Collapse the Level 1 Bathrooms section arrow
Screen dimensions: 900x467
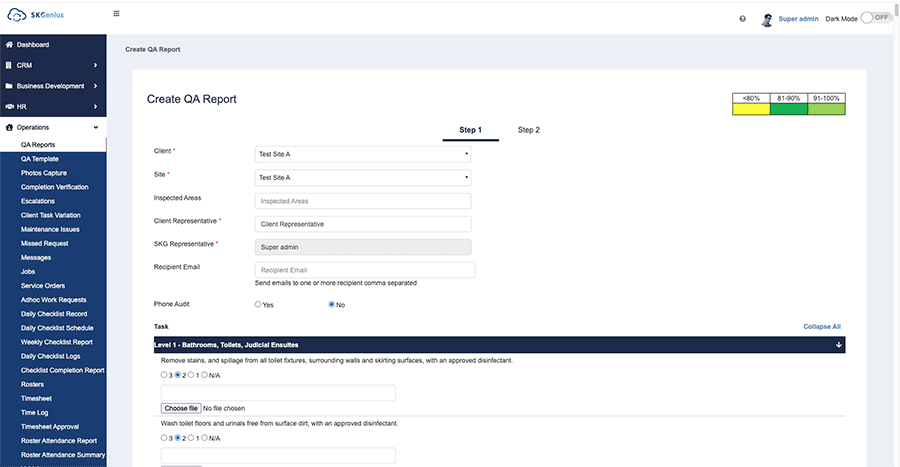pos(839,345)
